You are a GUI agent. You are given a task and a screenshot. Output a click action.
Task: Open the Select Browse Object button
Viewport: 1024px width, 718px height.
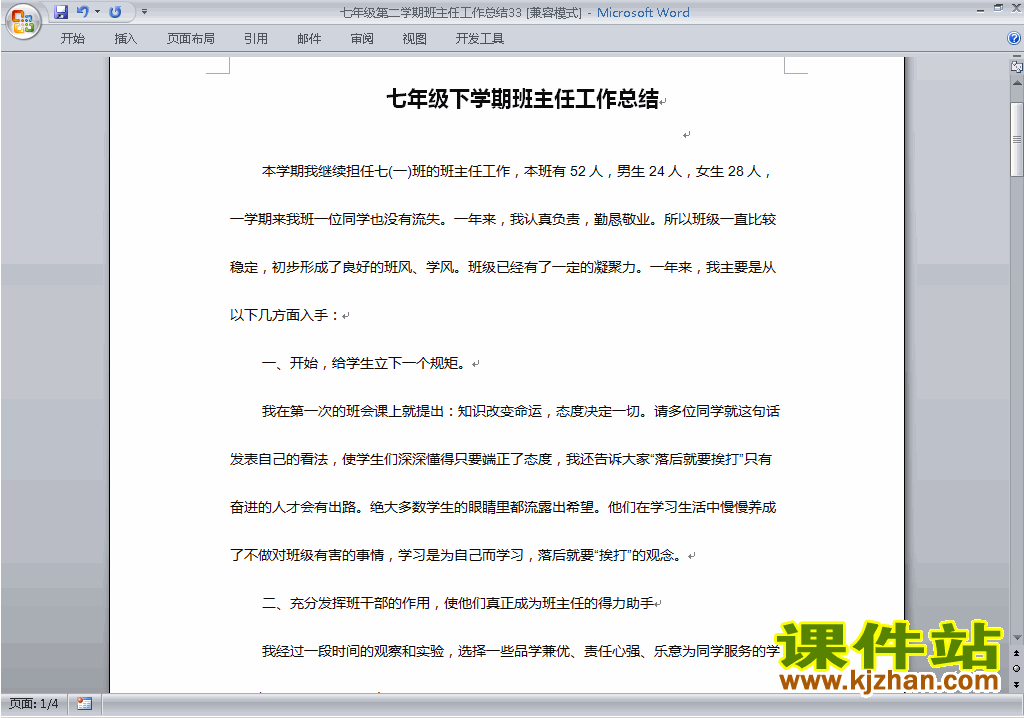pos(1017,668)
